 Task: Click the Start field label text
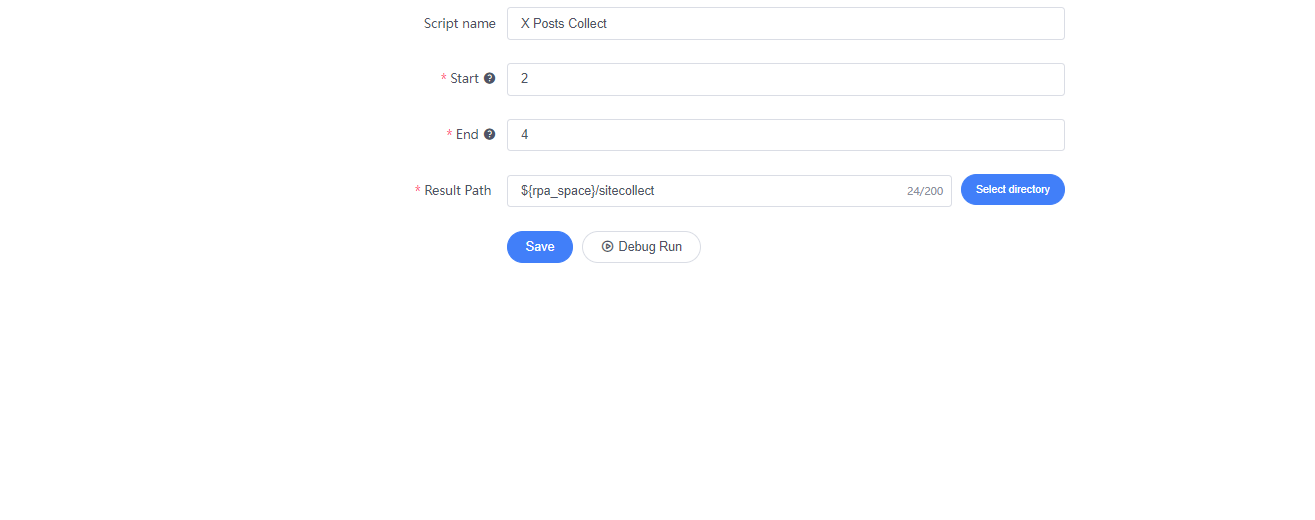pyautogui.click(x=465, y=79)
